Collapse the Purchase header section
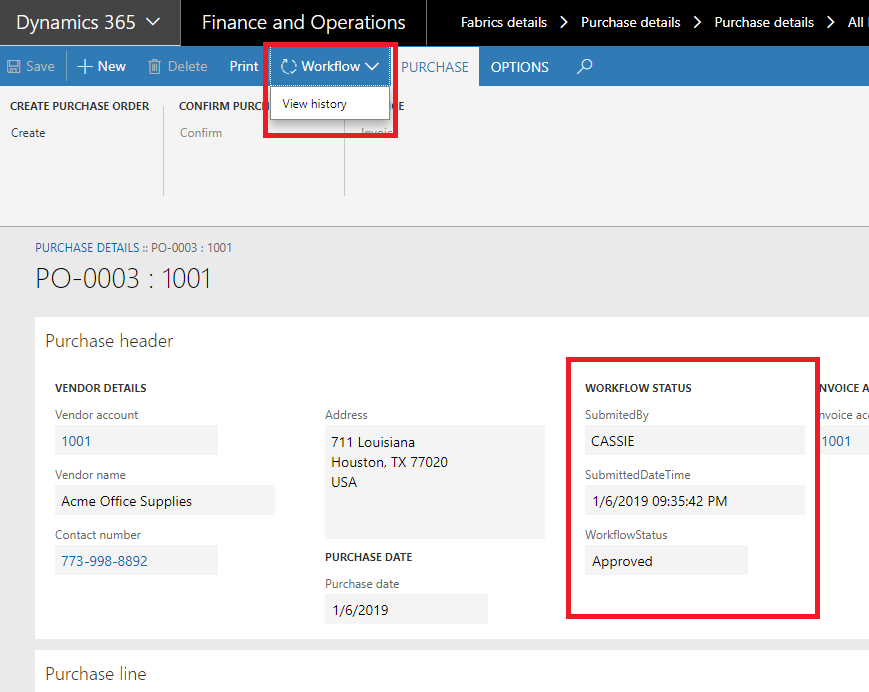The height and width of the screenshot is (692, 869). click(108, 340)
